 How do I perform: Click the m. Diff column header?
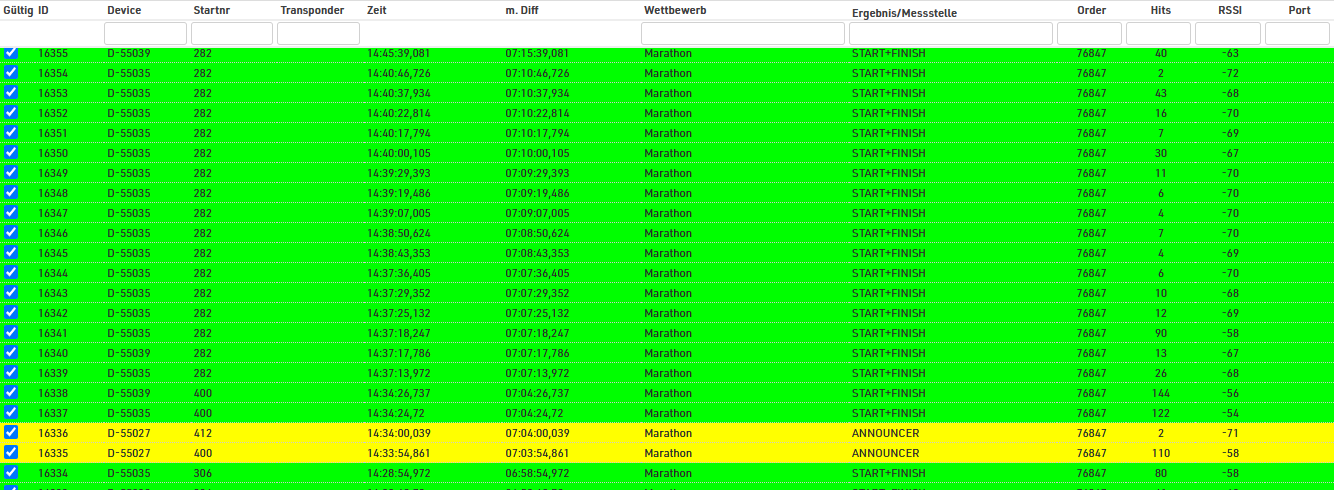tap(522, 10)
